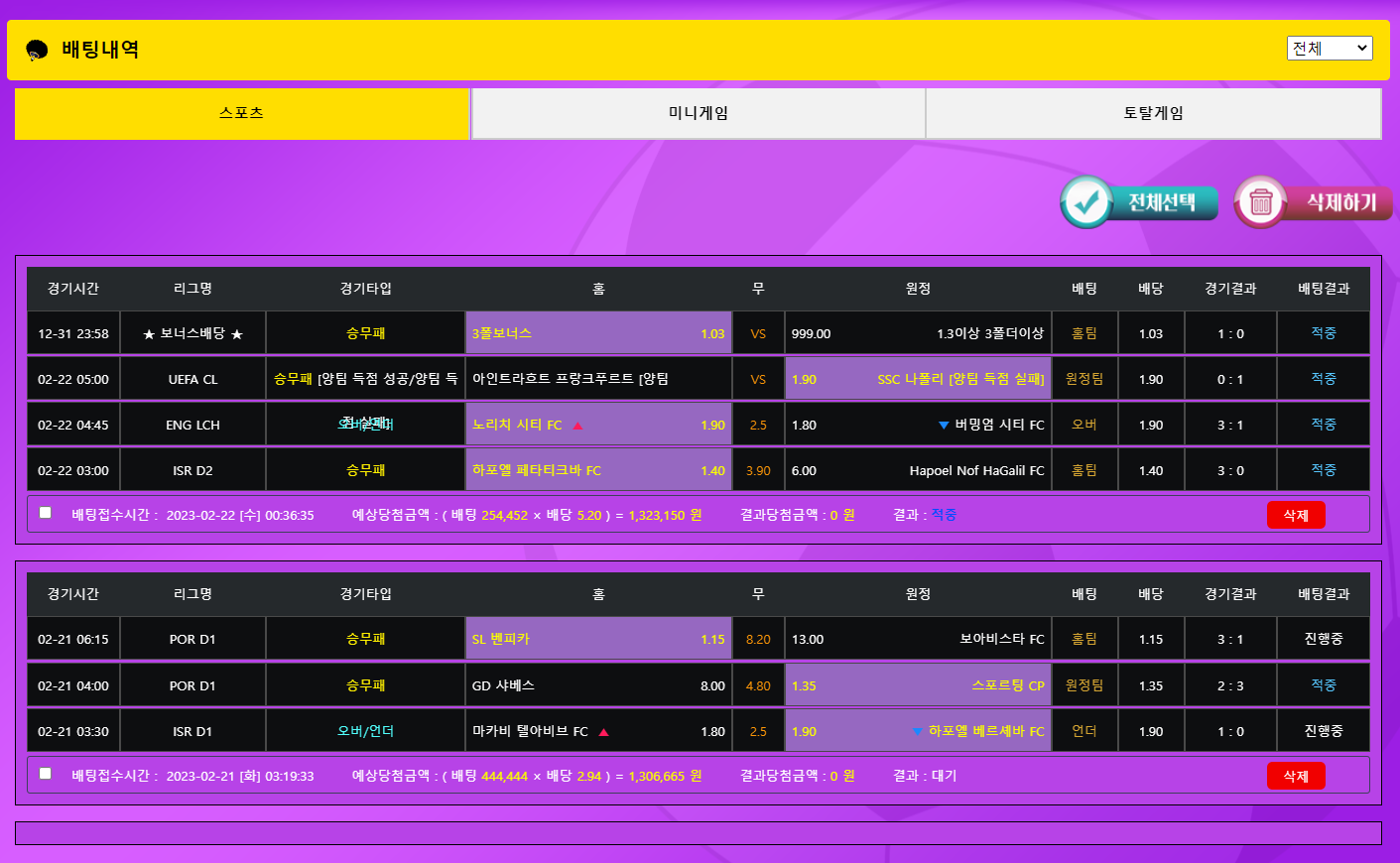The image size is (1400, 863).
Task: Switch to the 미니게임 tab
Action: pyautogui.click(x=698, y=113)
